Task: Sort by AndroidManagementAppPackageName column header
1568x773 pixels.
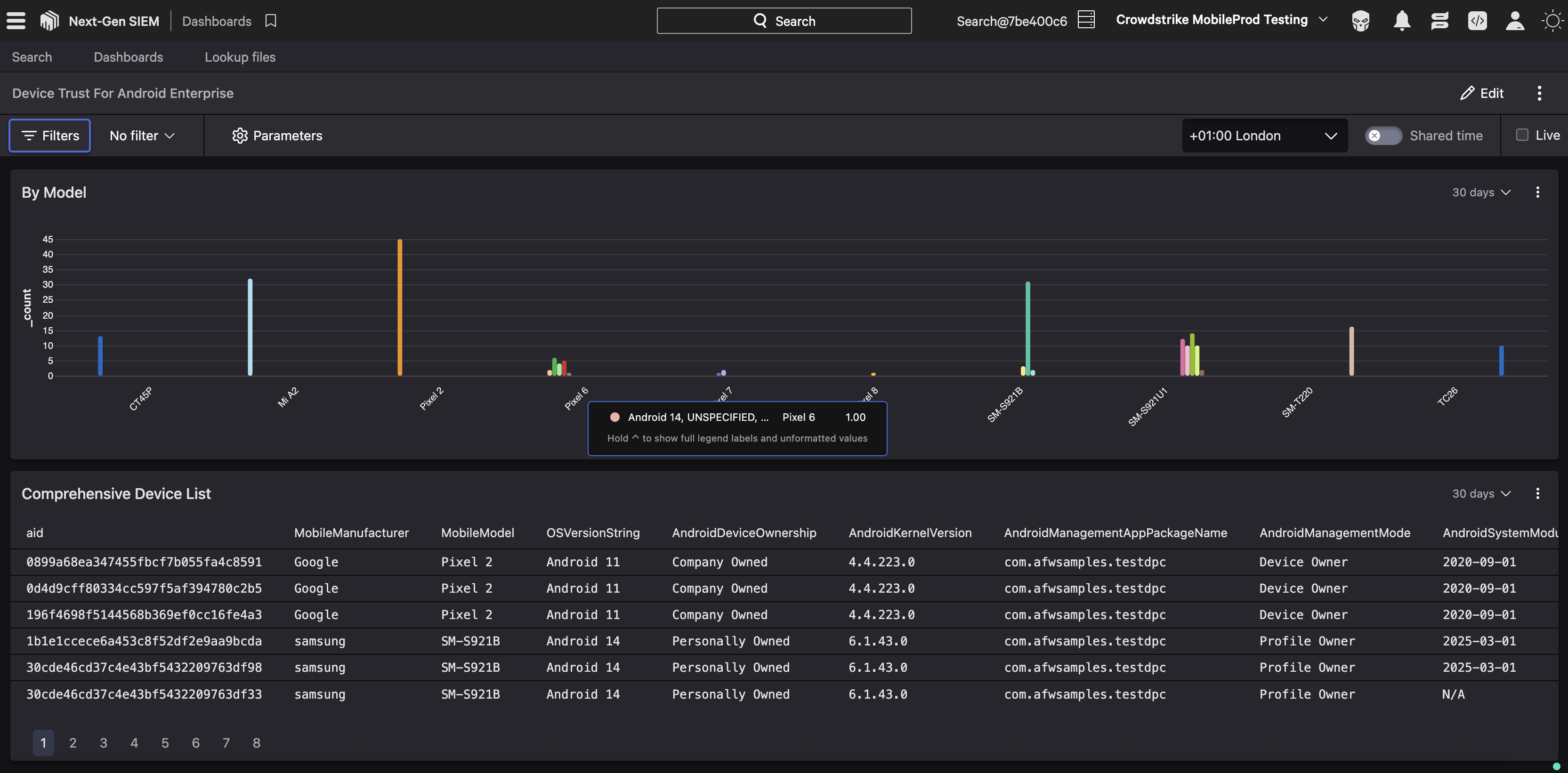Action: [x=1115, y=532]
